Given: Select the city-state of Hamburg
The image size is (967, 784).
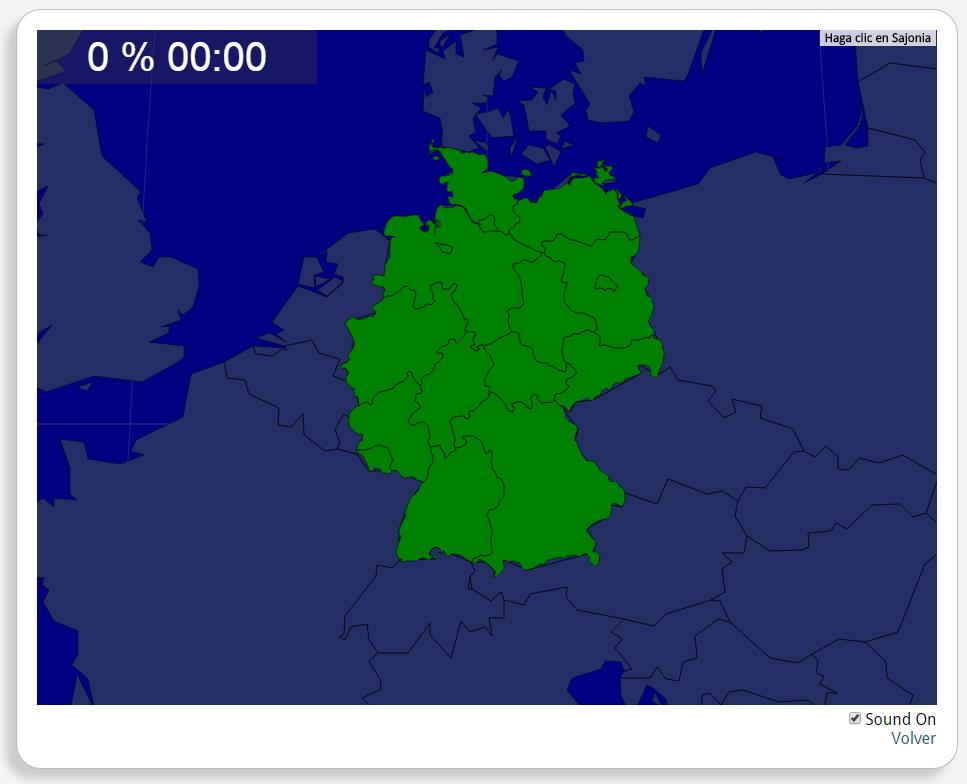Looking at the screenshot, I should pyautogui.click(x=488, y=223).
